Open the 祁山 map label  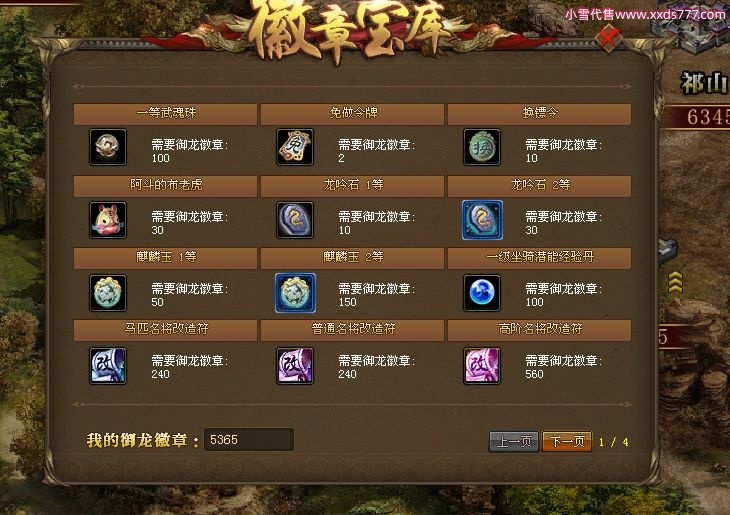point(704,84)
